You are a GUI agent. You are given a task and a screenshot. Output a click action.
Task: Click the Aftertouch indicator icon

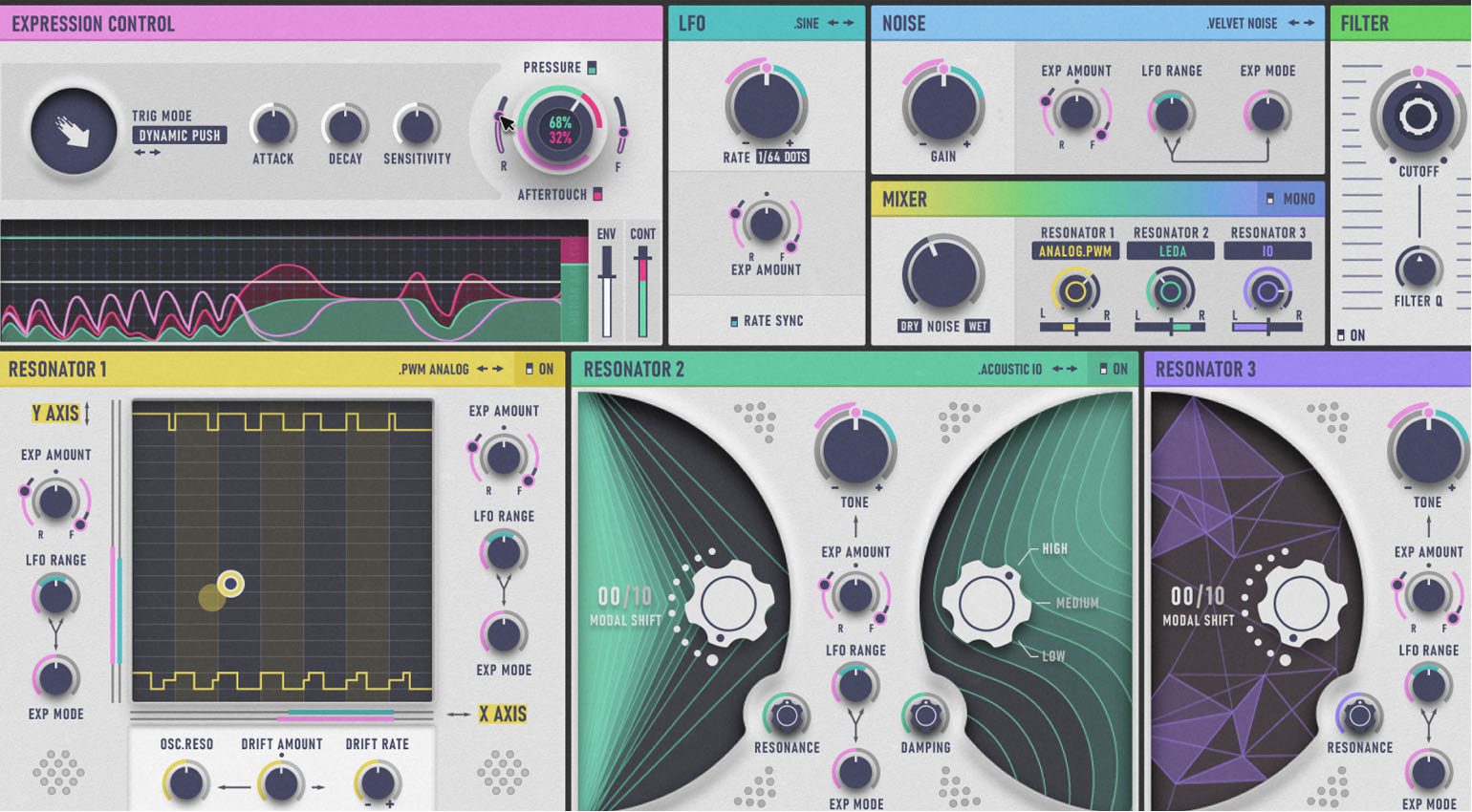pyautogui.click(x=598, y=193)
